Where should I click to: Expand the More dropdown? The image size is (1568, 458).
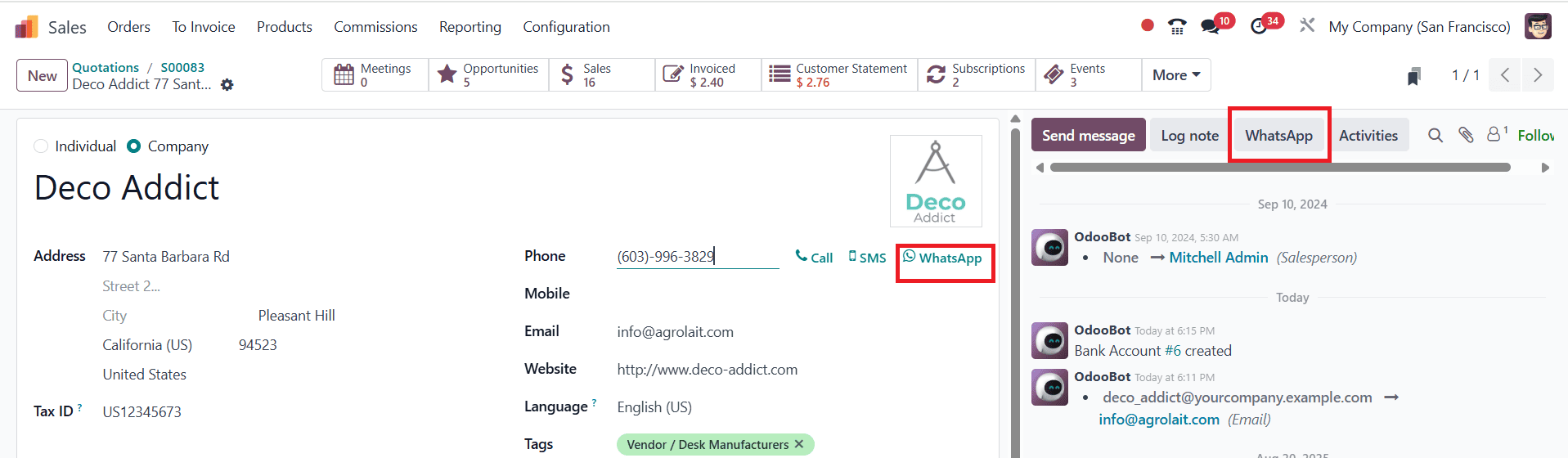[1176, 75]
